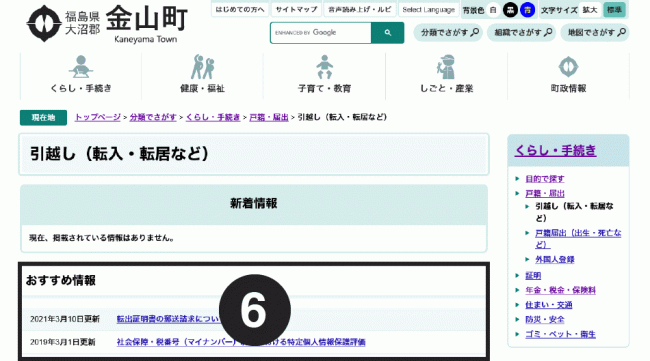Open ゴミ・ペット・衛生 sidebar link
Image resolution: width=650 pixels, height=361 pixels.
coord(560,334)
